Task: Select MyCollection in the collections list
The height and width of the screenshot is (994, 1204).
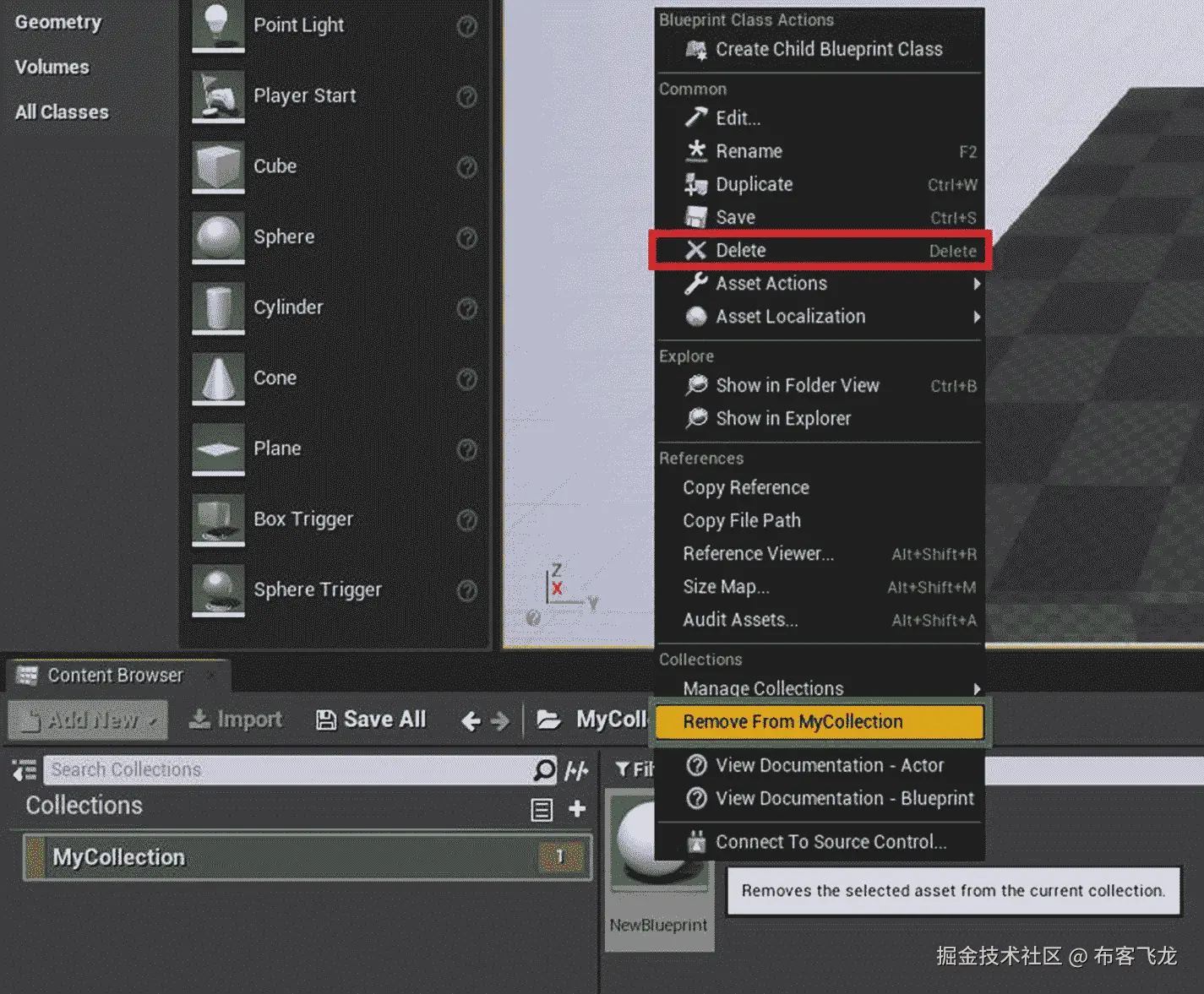Action: [x=308, y=857]
